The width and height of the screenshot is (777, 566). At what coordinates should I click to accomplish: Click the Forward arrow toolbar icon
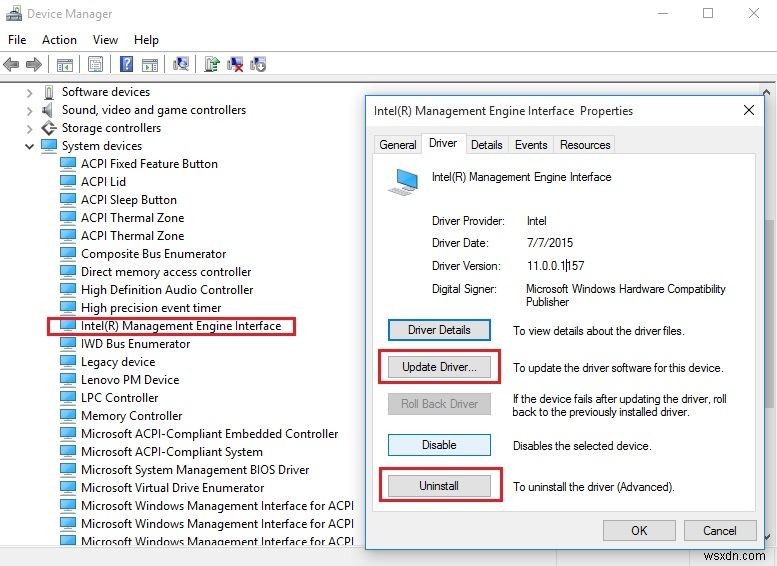34,64
